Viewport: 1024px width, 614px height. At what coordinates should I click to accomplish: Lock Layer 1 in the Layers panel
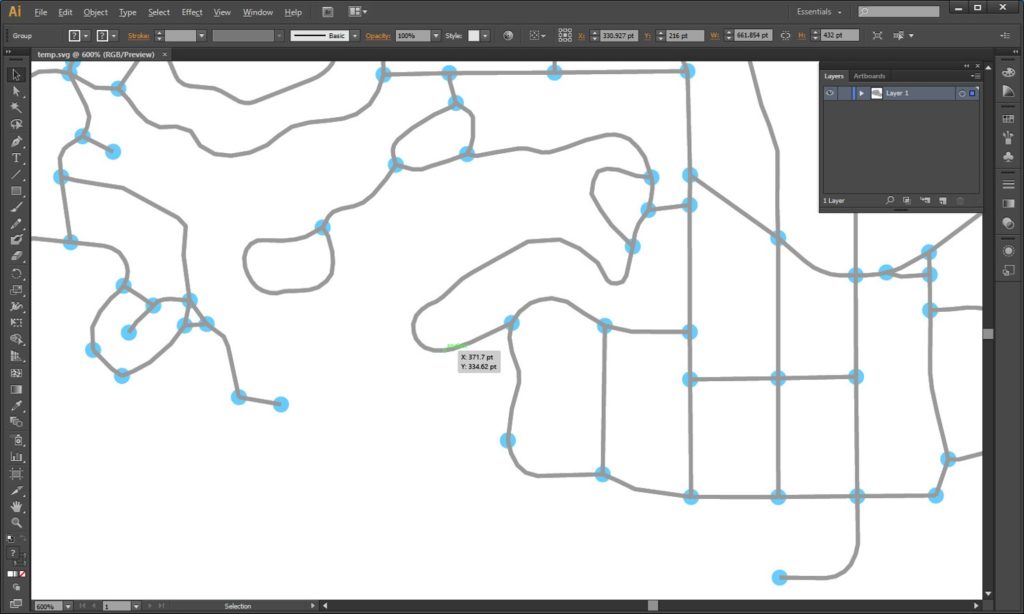[843, 93]
